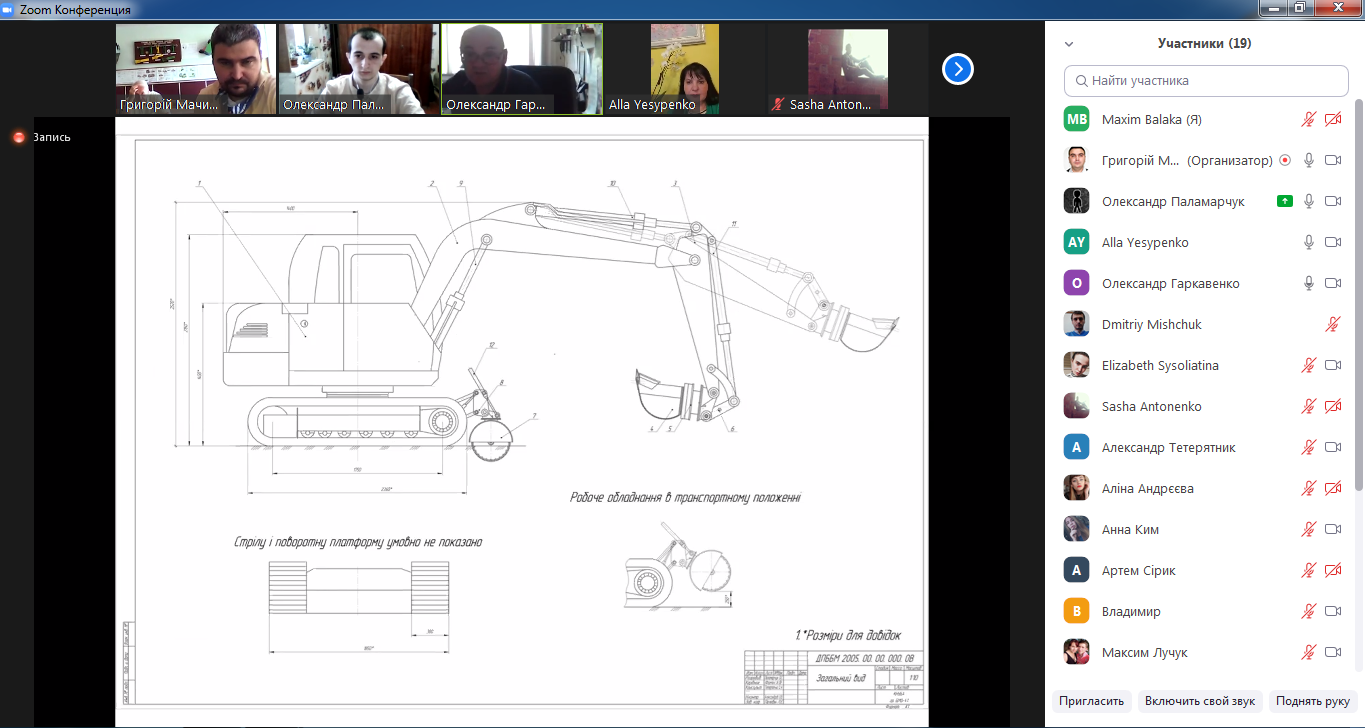Viewport: 1365px width, 728px height.
Task: Click Олександр Паламарчук's microphone icon
Action: pos(1308,201)
